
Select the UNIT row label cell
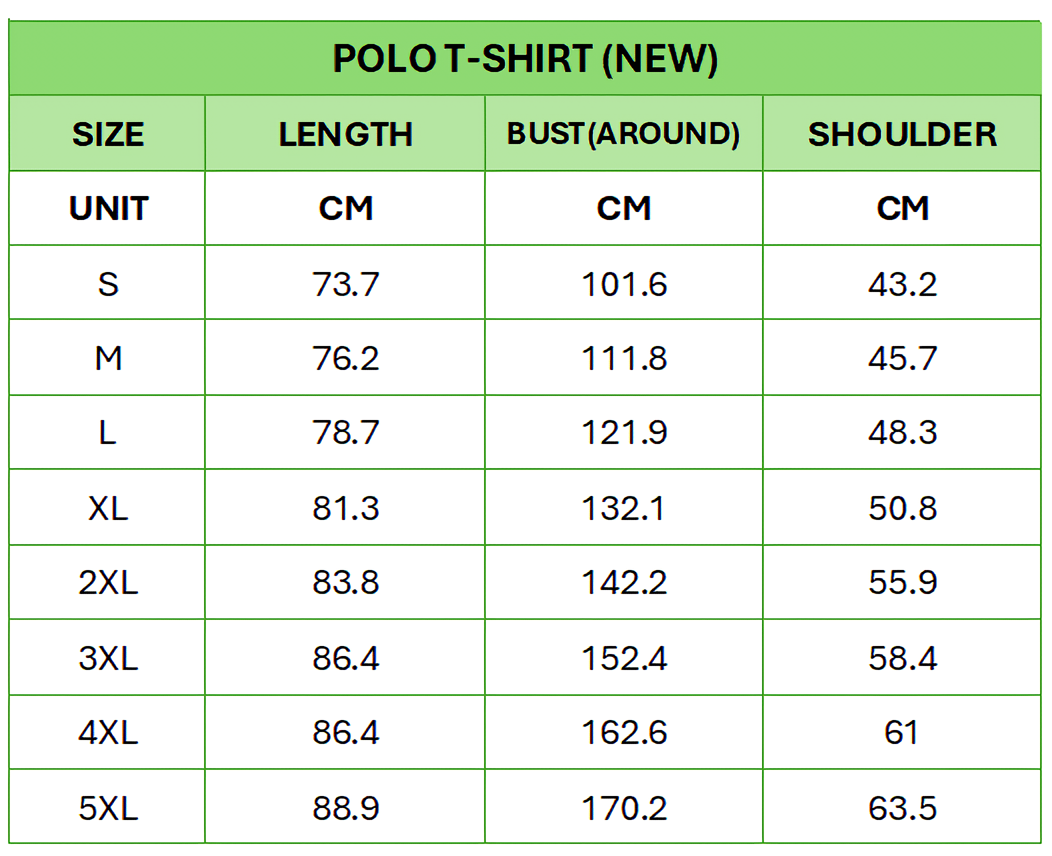(108, 208)
